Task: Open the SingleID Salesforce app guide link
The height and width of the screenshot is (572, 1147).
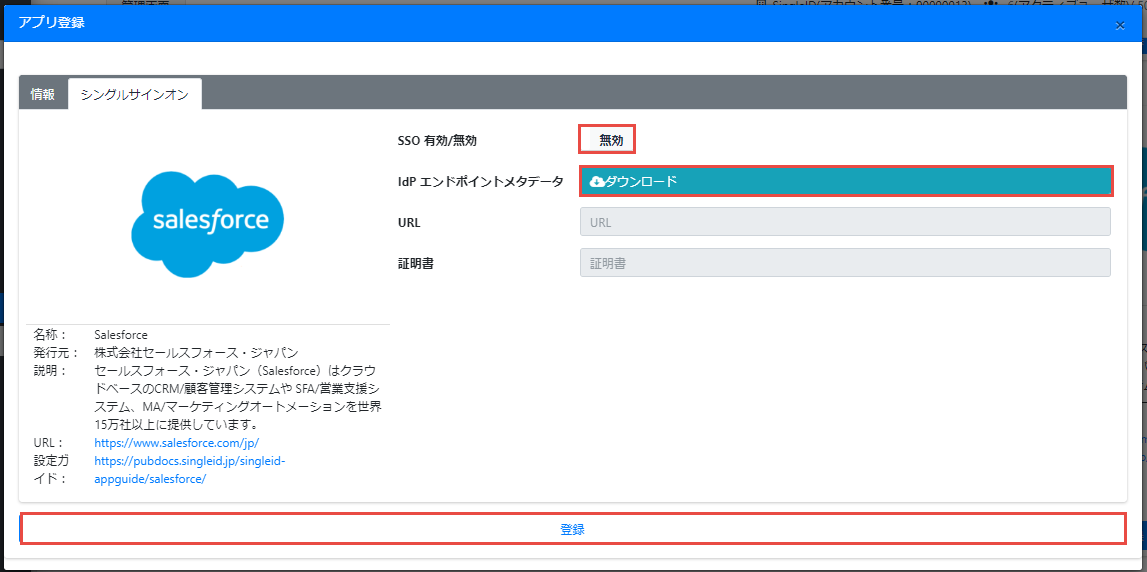Action: [x=190, y=469]
